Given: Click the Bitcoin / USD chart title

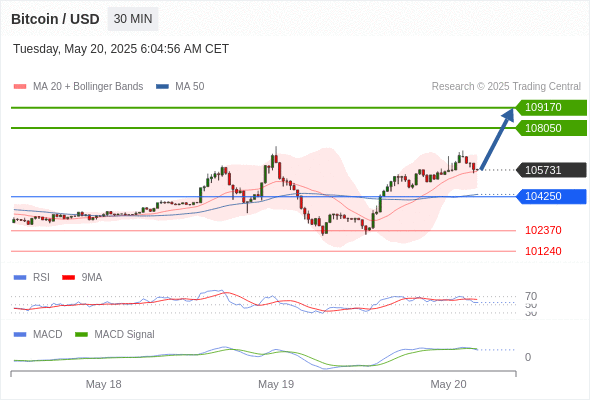Looking at the screenshot, I should [x=55, y=19].
